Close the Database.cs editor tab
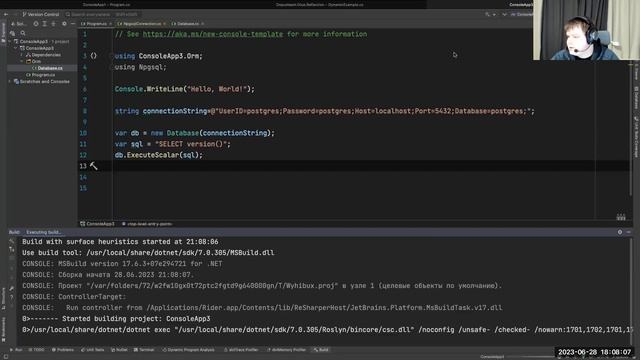Screen dimensions: 640x360 (203, 24)
